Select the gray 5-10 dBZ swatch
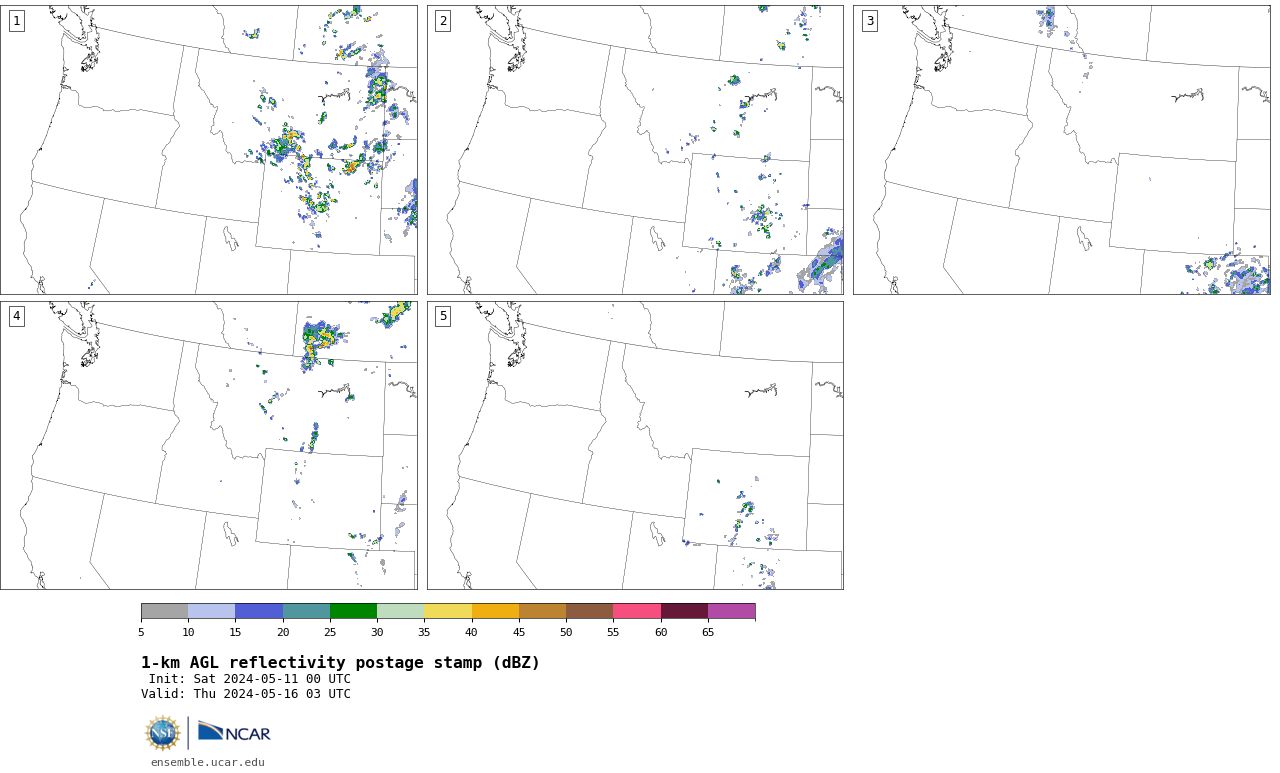1280x773 pixels. point(164,611)
